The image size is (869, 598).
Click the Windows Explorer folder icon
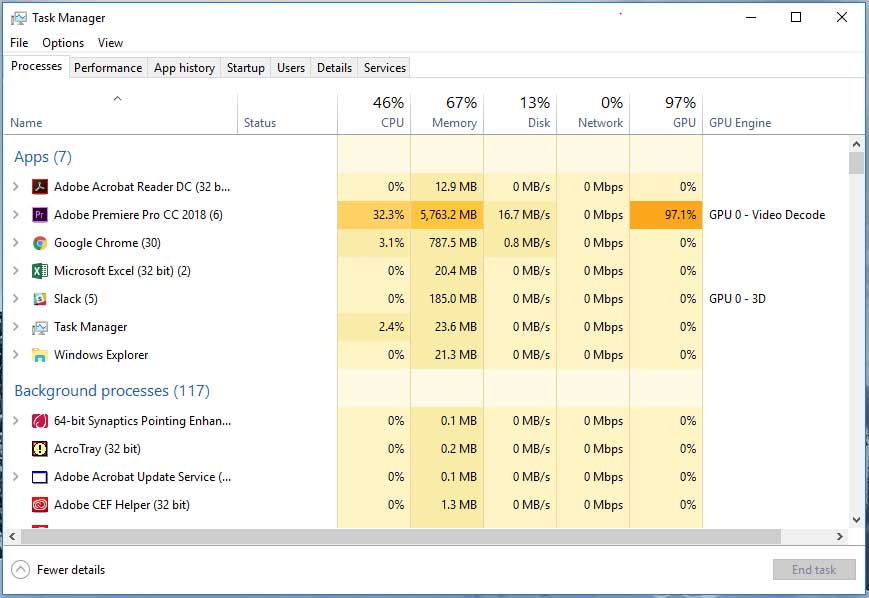coord(39,355)
